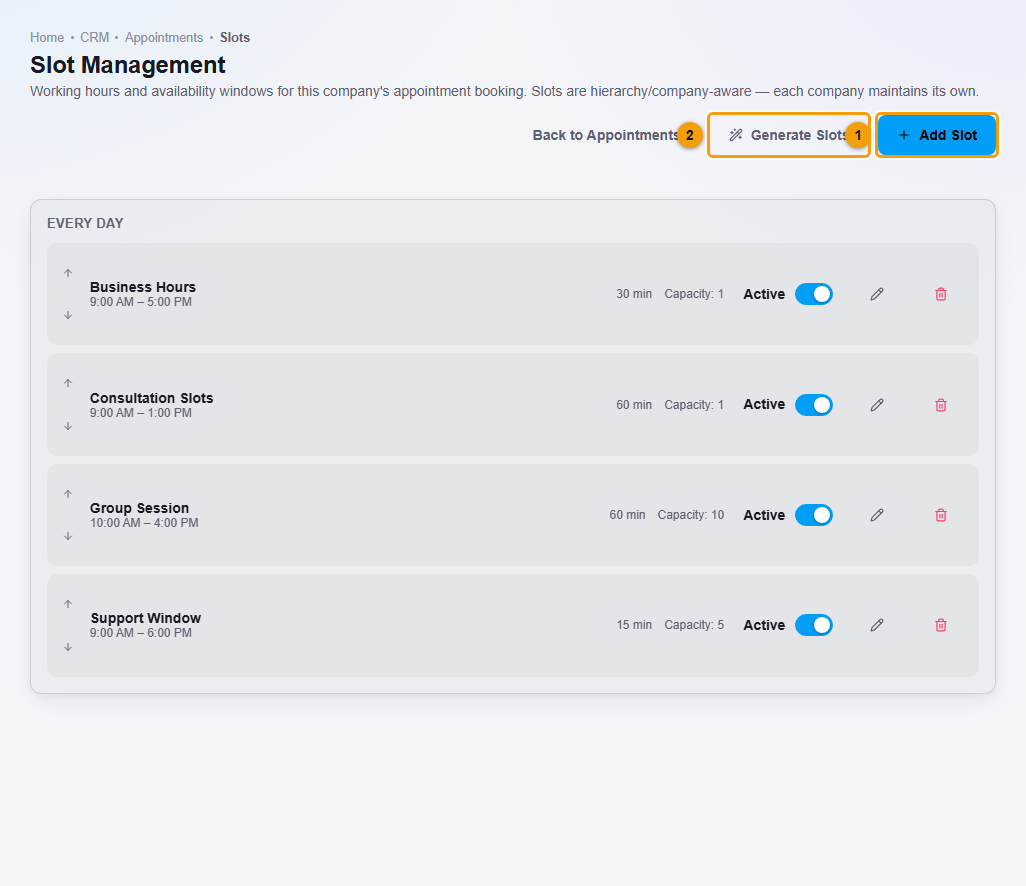Select the Group Session title
1026x886 pixels.
139,508
